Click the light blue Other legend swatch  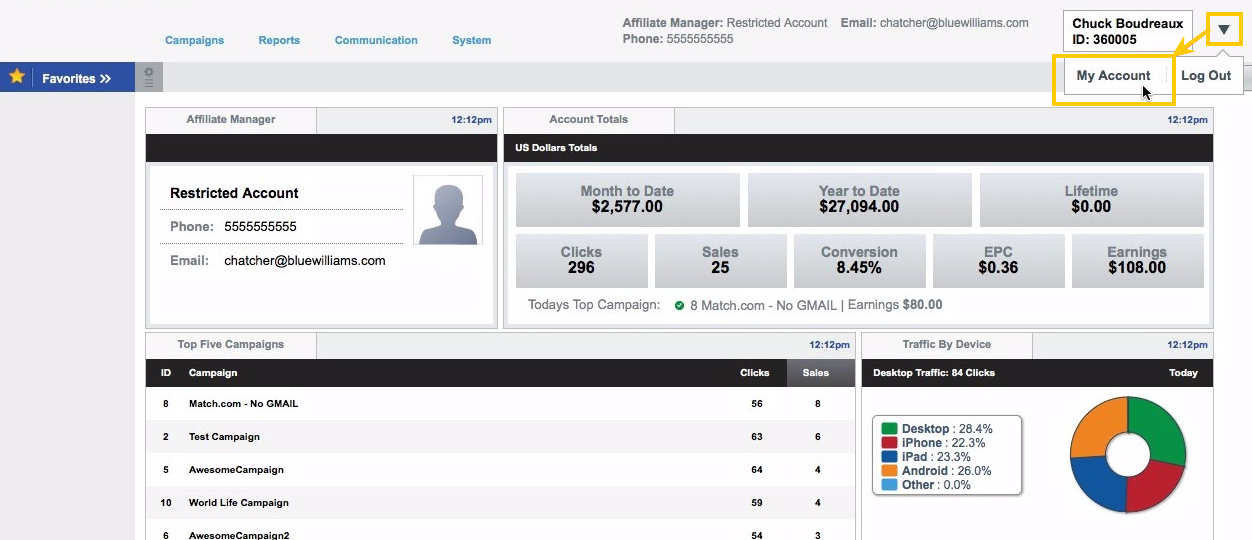coord(889,485)
